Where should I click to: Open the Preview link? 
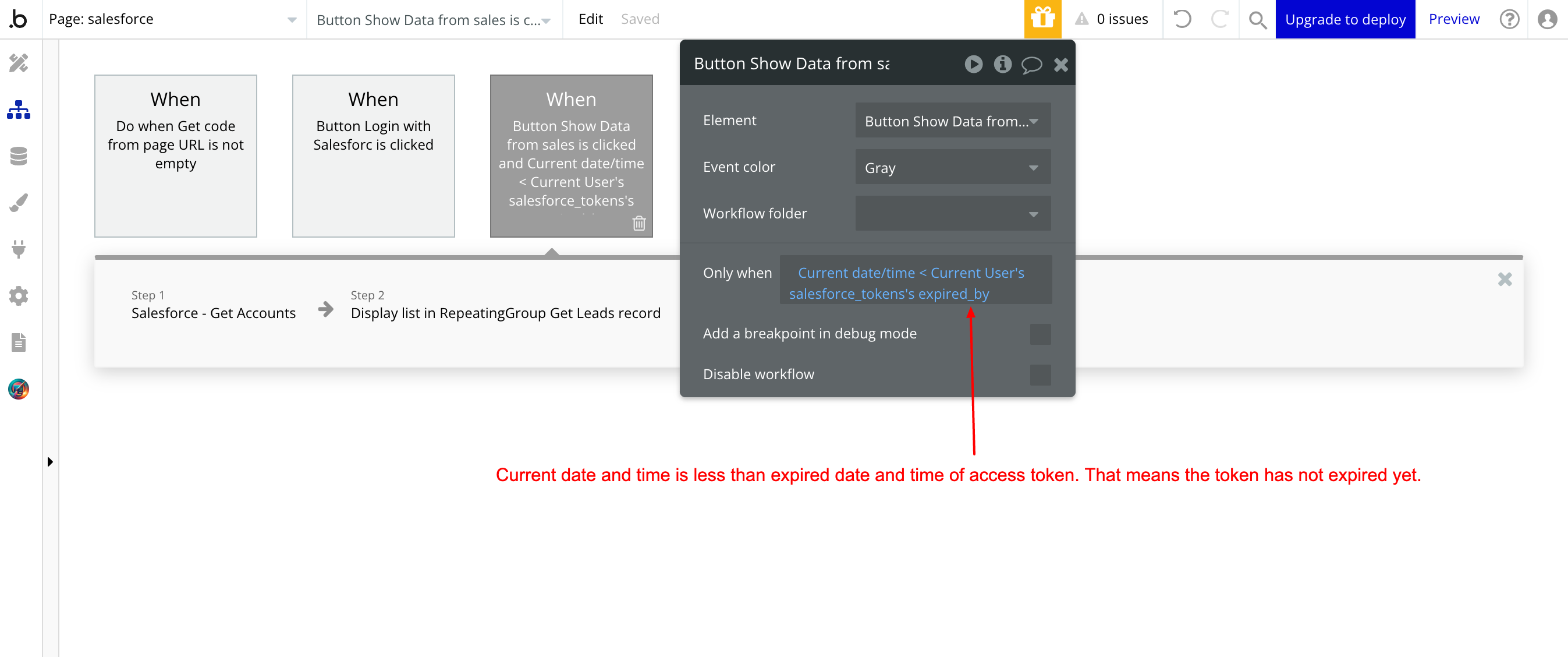pos(1453,19)
